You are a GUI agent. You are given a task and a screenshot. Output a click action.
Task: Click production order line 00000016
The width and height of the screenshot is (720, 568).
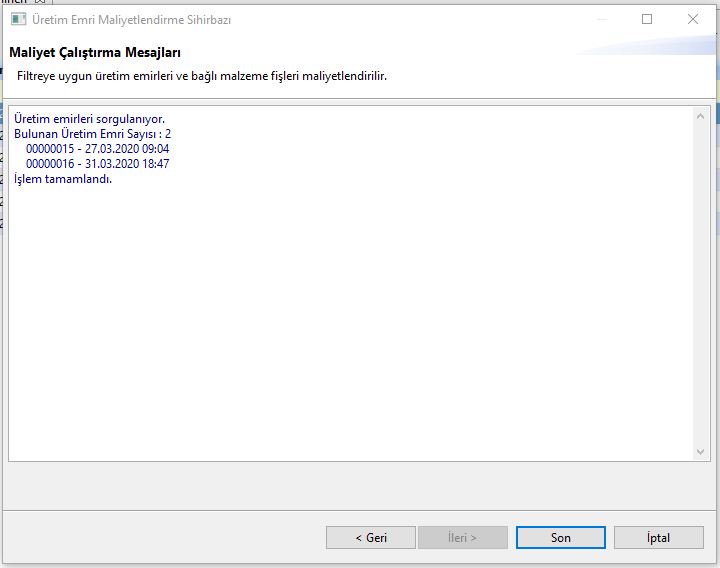coord(97,164)
